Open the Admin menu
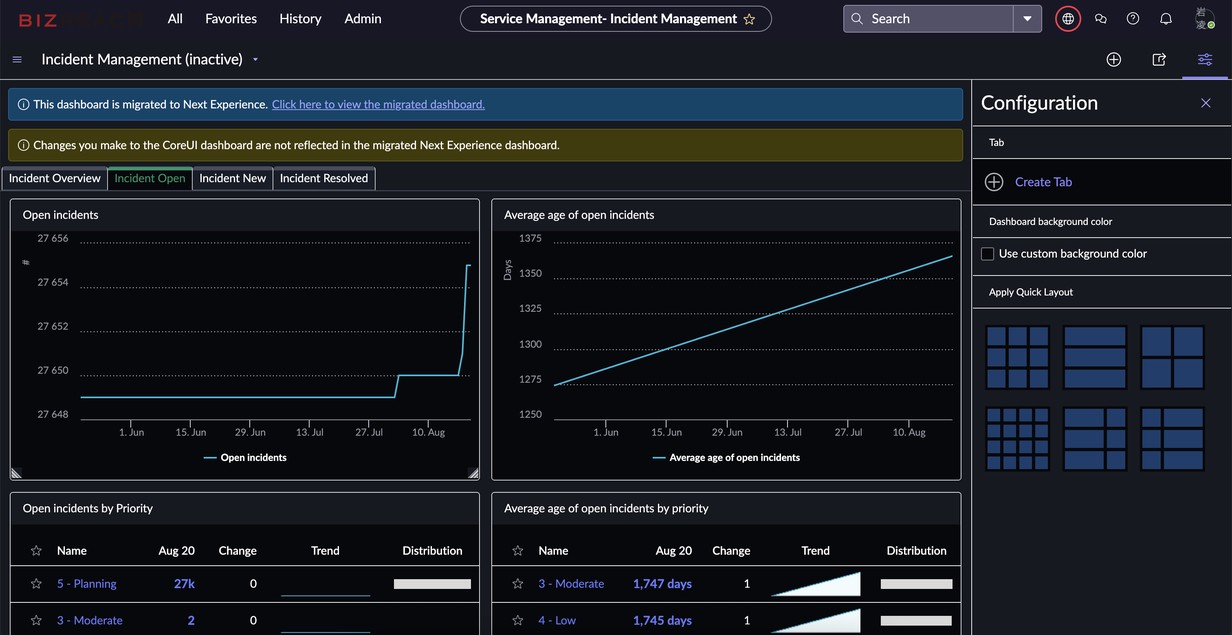The width and height of the screenshot is (1232, 635). pos(363,19)
